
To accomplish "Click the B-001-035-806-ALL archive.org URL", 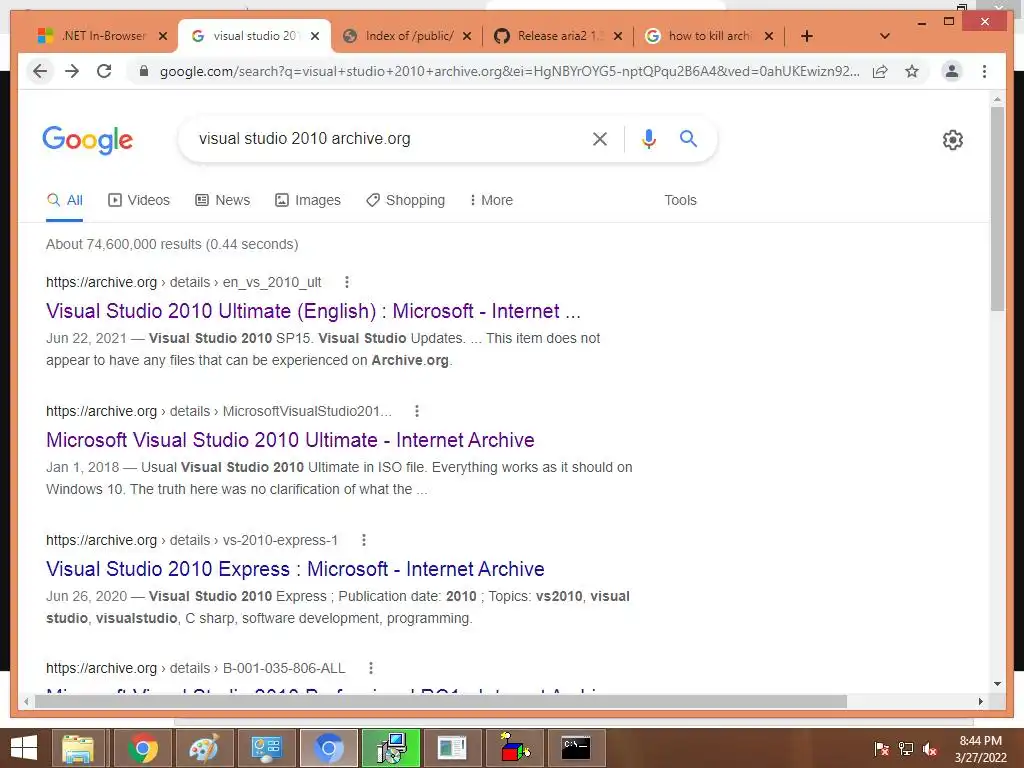I will click(x=195, y=668).
